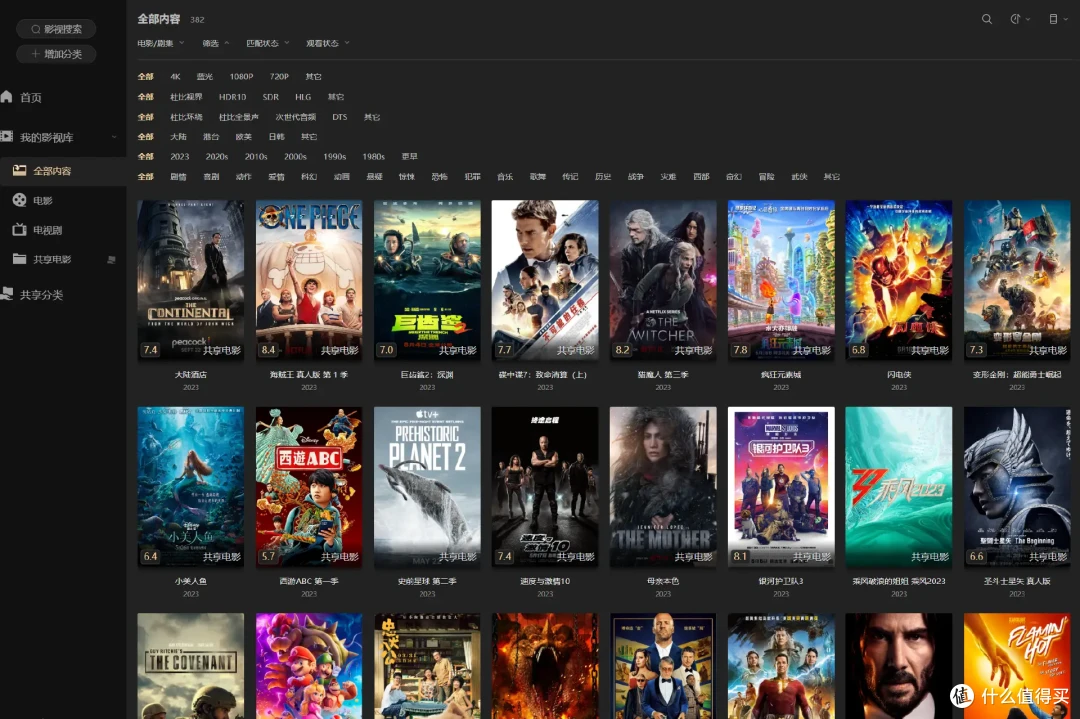Enable the HDR10 filter option
1080x719 pixels.
(x=232, y=97)
